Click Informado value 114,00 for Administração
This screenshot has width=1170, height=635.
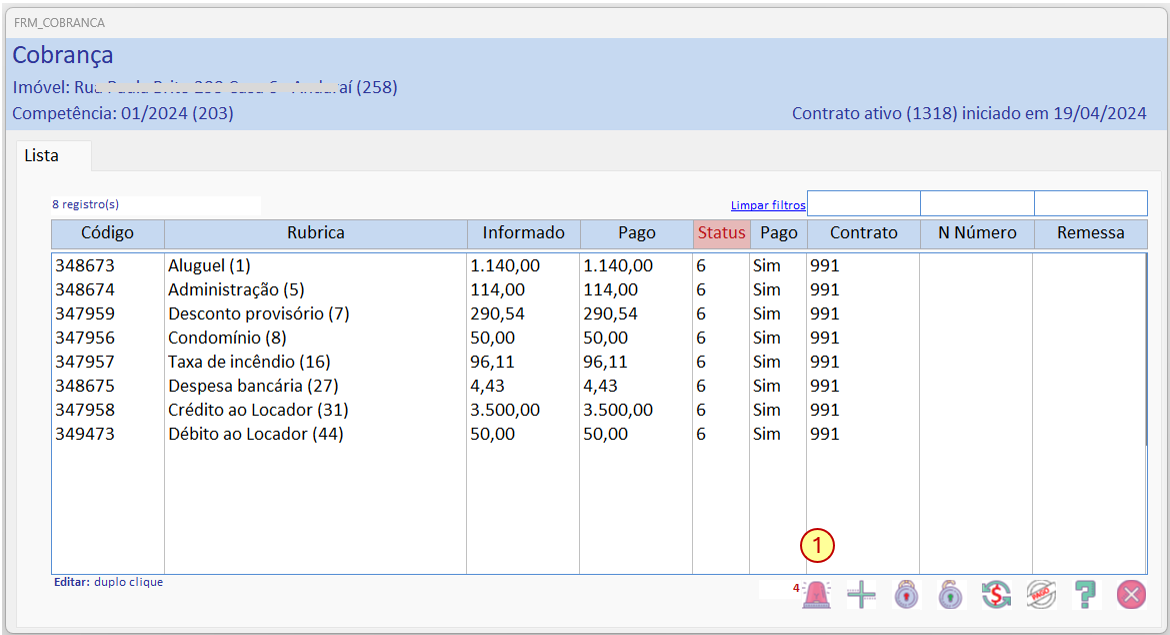coord(498,290)
